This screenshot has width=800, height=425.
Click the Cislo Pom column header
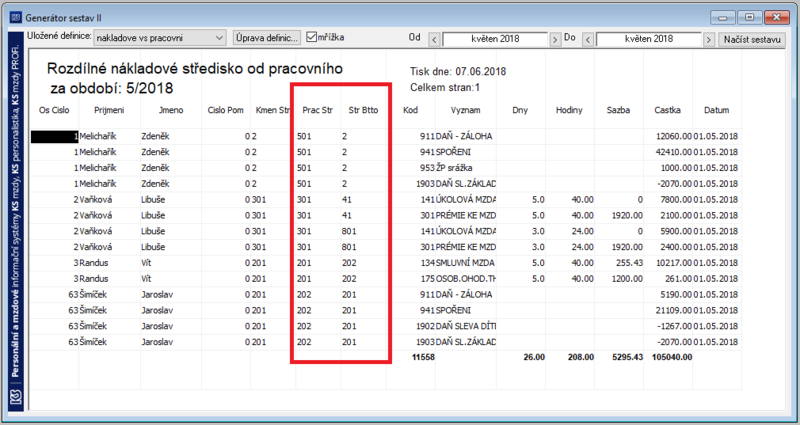[226, 110]
